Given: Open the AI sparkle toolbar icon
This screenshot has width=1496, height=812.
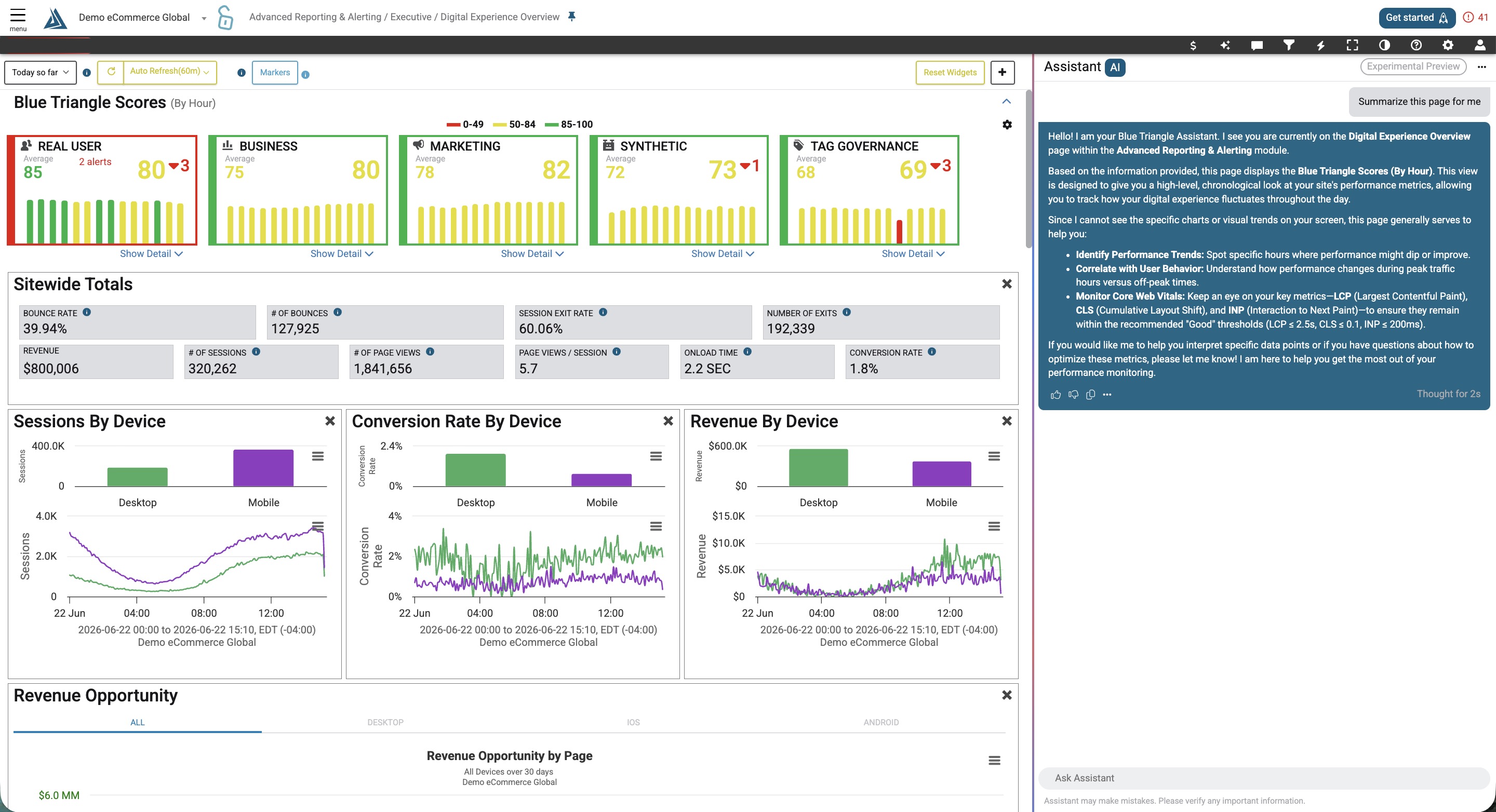Looking at the screenshot, I should tap(1225, 45).
